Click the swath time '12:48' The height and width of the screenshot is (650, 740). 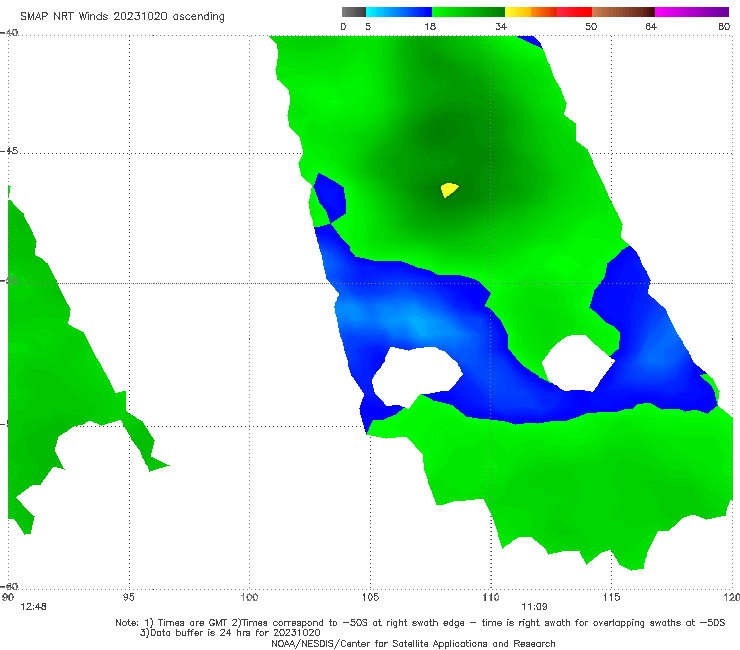[33, 607]
